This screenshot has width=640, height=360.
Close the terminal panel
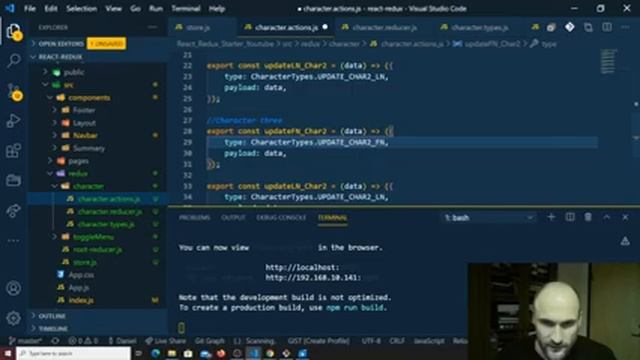(x=625, y=217)
